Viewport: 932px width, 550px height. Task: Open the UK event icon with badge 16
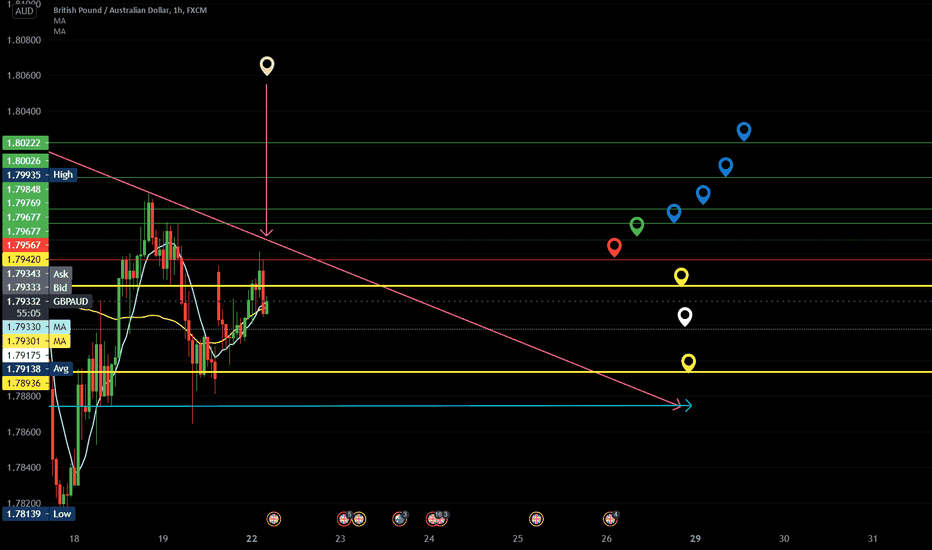(433, 518)
